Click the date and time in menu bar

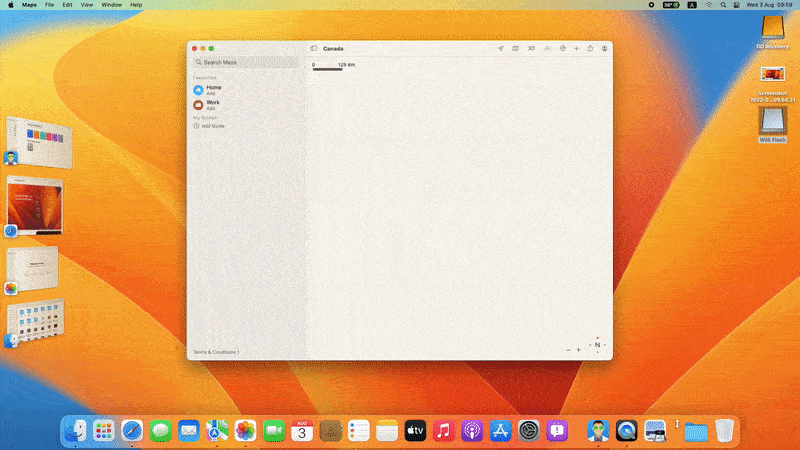coord(769,5)
